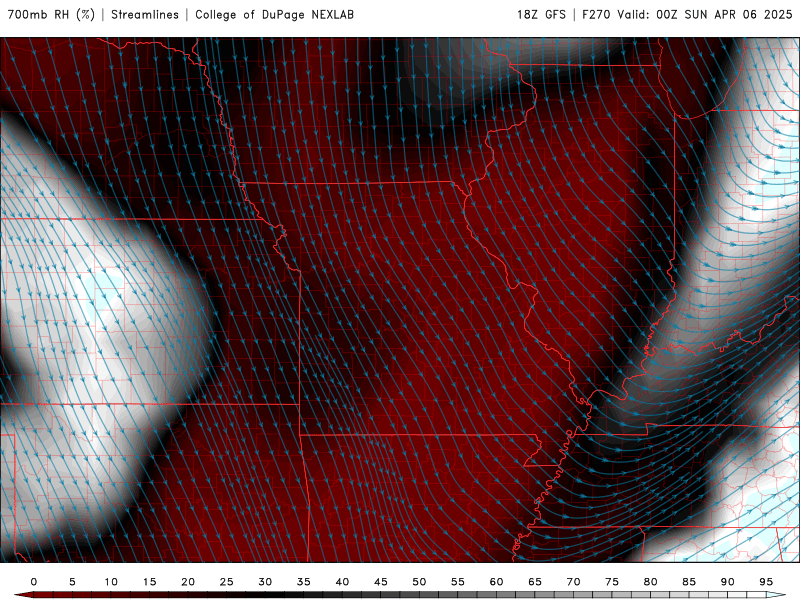
Task: Click the '75' colorbar scale label
Action: pos(612,582)
